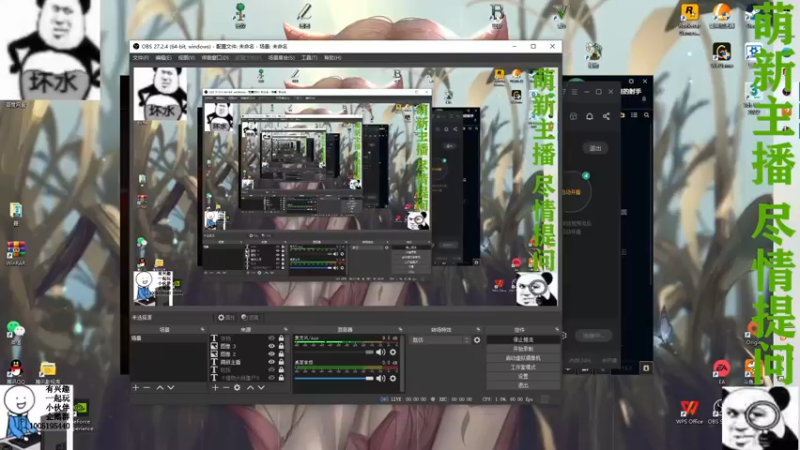Toggle the lock on the 萌新主播 source
This screenshot has width=800, height=450.
coord(281,362)
